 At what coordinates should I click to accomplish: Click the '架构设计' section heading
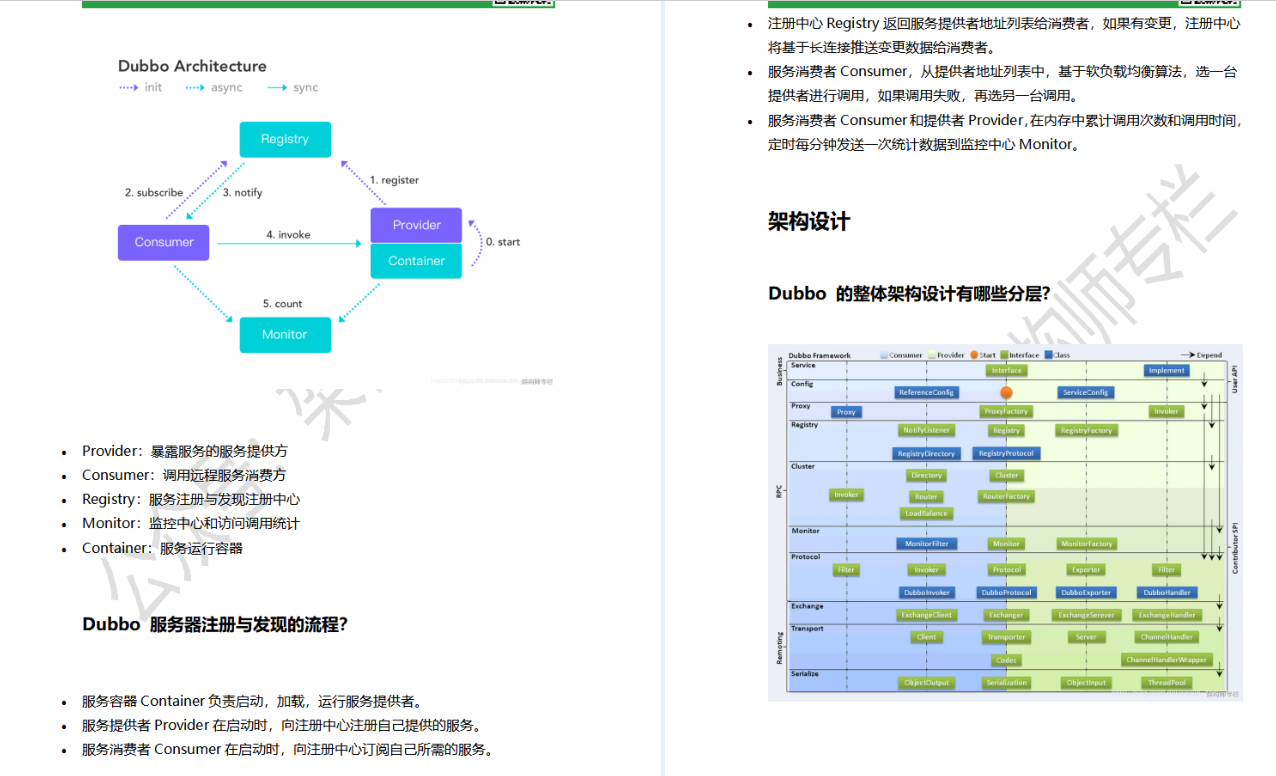coord(809,222)
